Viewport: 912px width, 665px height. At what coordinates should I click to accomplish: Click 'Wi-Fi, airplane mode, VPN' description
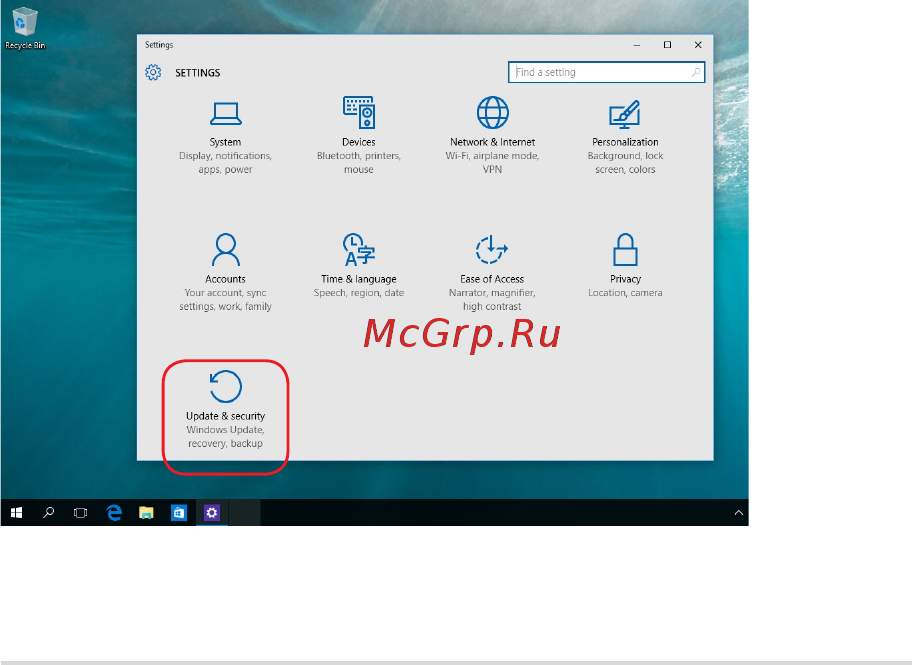click(493, 163)
